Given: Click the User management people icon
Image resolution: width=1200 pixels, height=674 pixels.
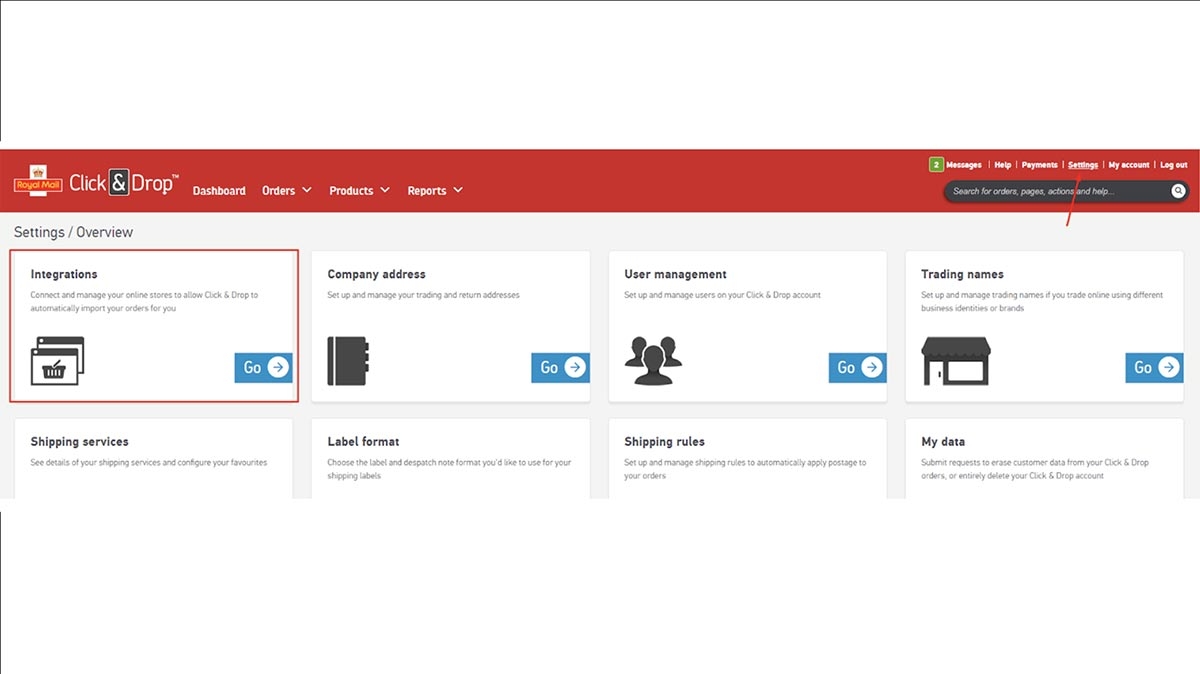Looking at the screenshot, I should click(x=653, y=360).
